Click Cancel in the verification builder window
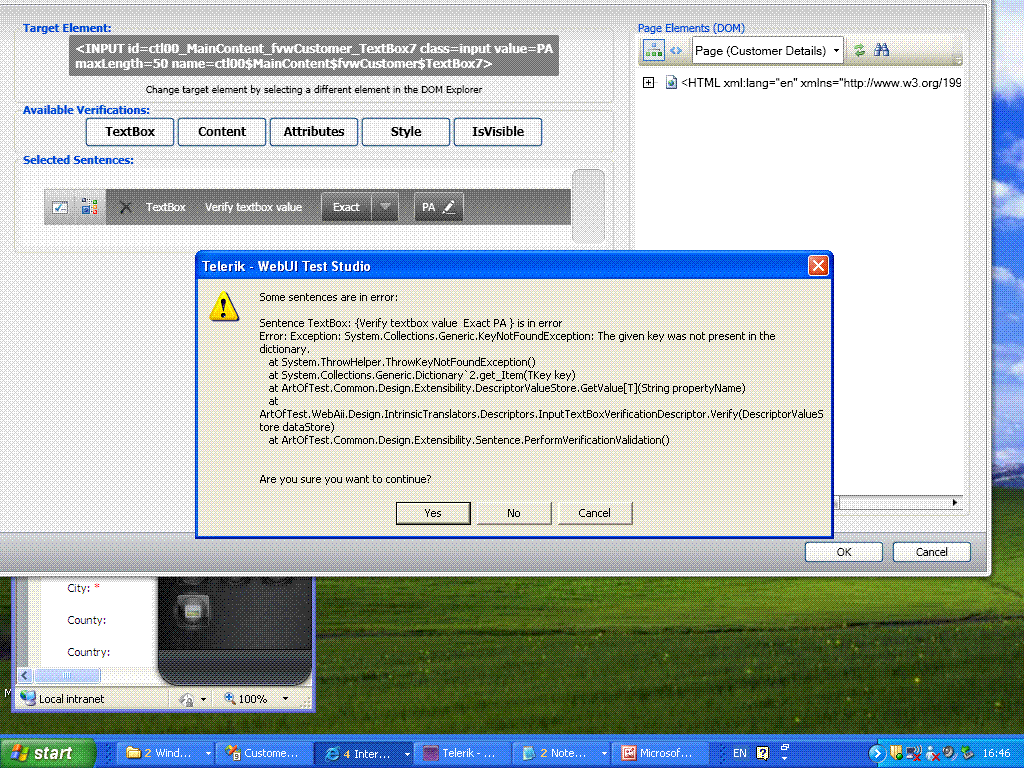The width and height of the screenshot is (1024, 768). [x=931, y=552]
